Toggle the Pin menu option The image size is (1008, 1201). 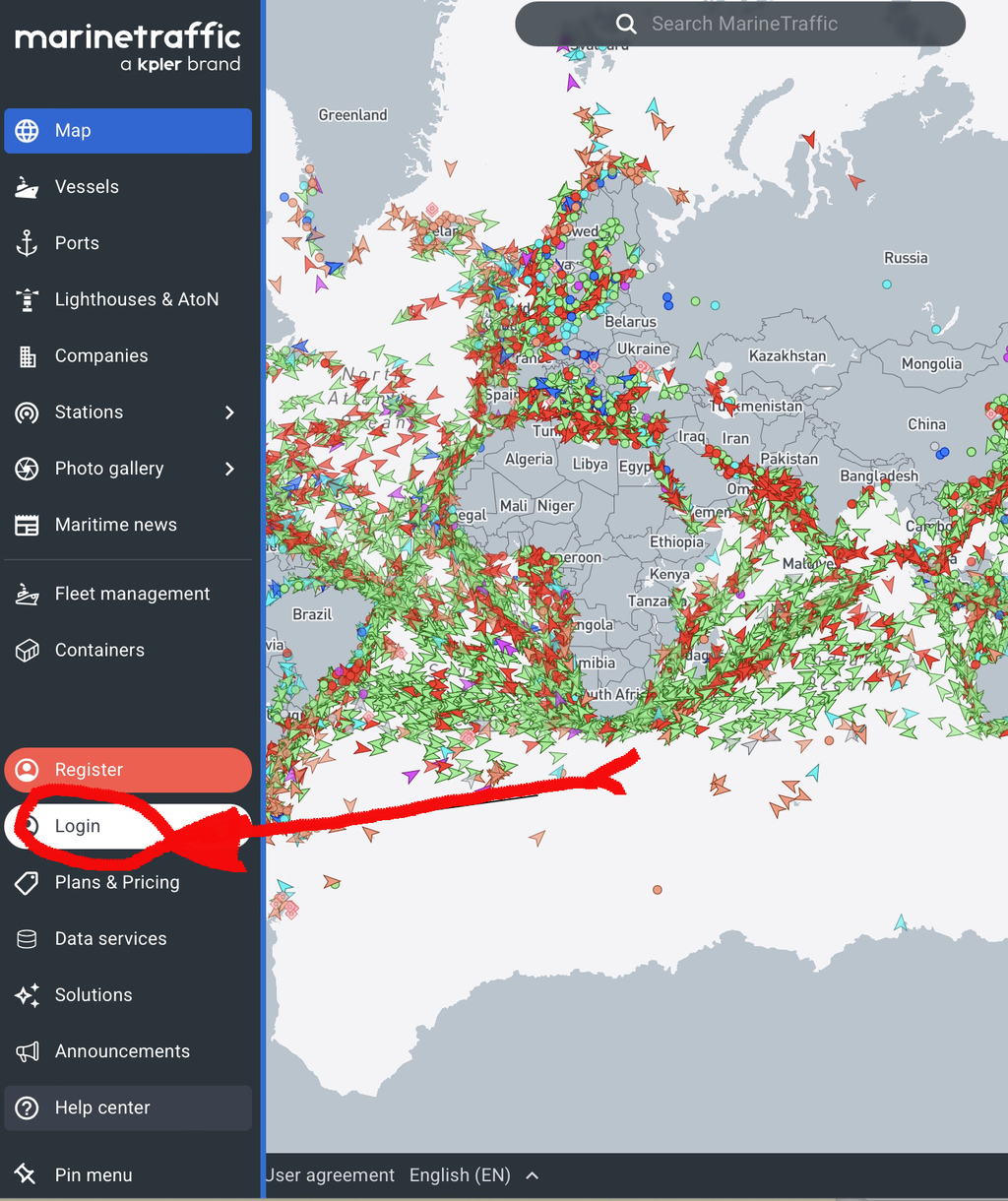(128, 1174)
